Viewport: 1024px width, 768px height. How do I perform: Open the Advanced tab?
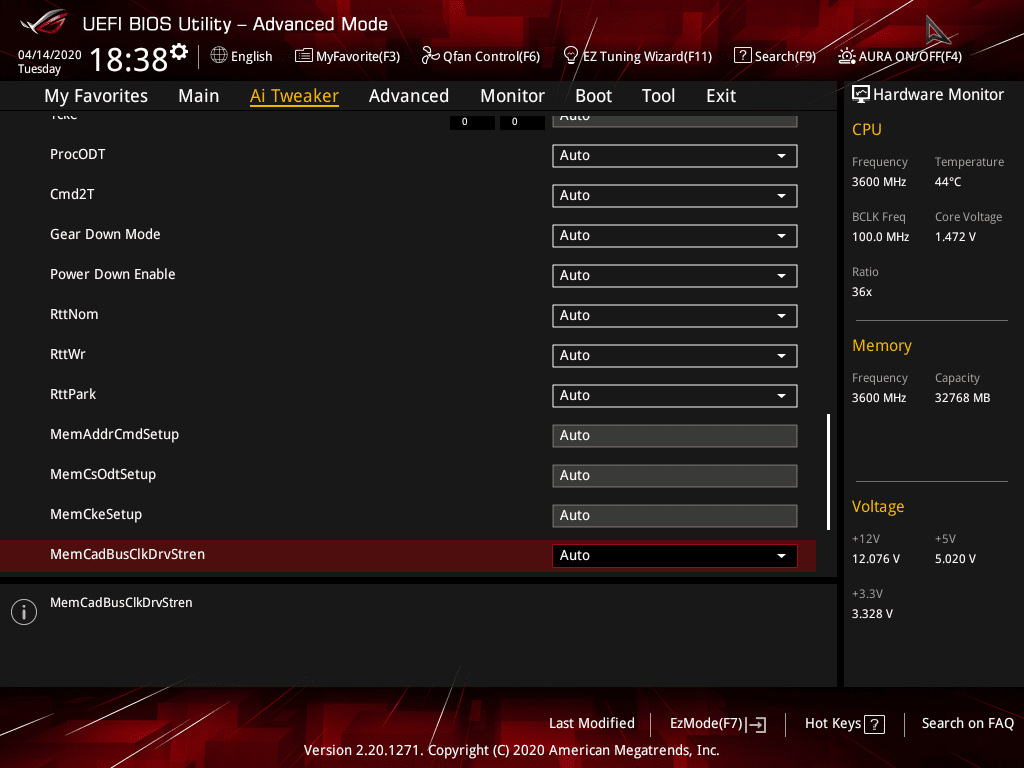tap(409, 96)
